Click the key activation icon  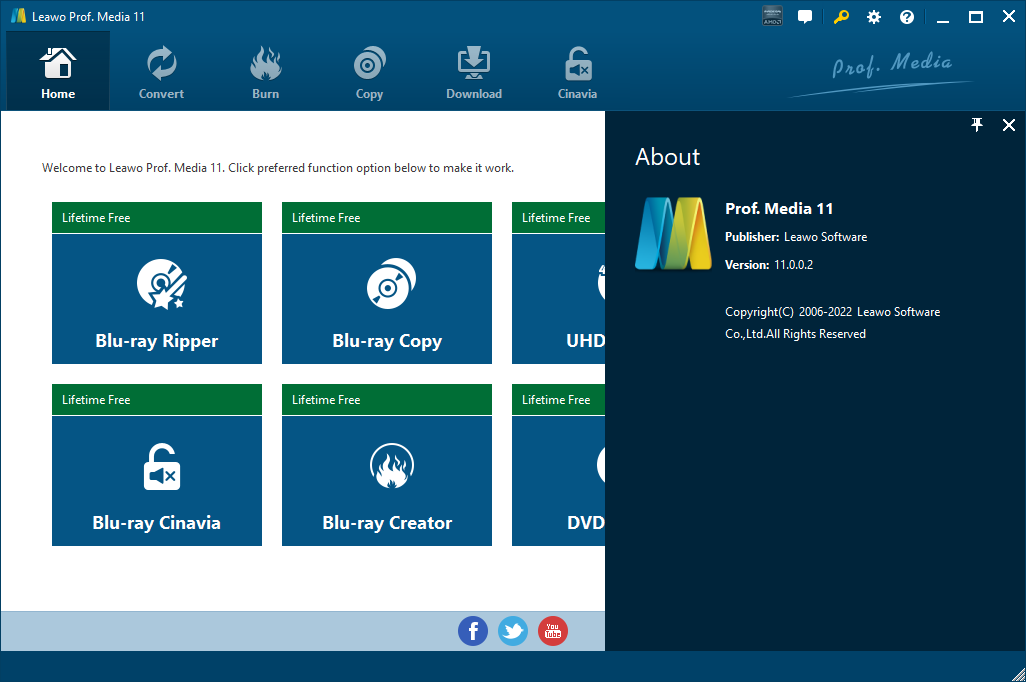point(841,17)
